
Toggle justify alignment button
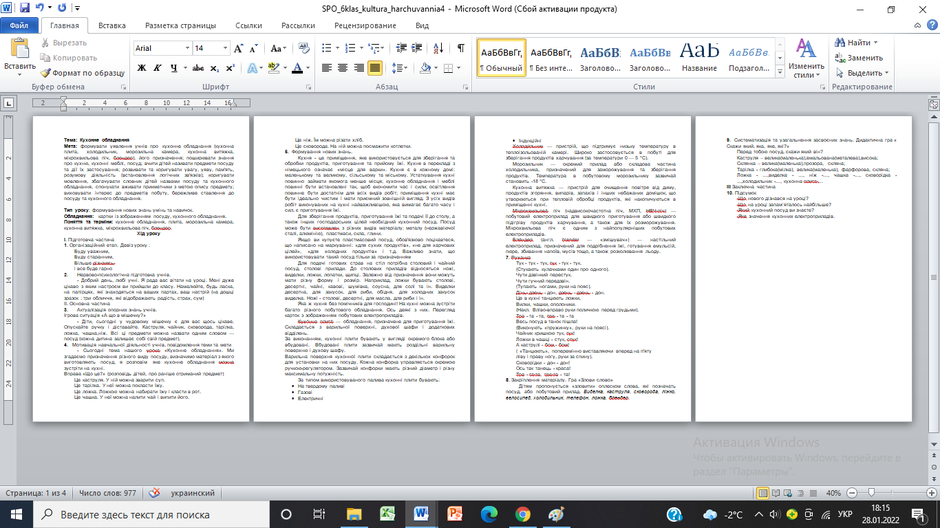pyautogui.click(x=375, y=68)
